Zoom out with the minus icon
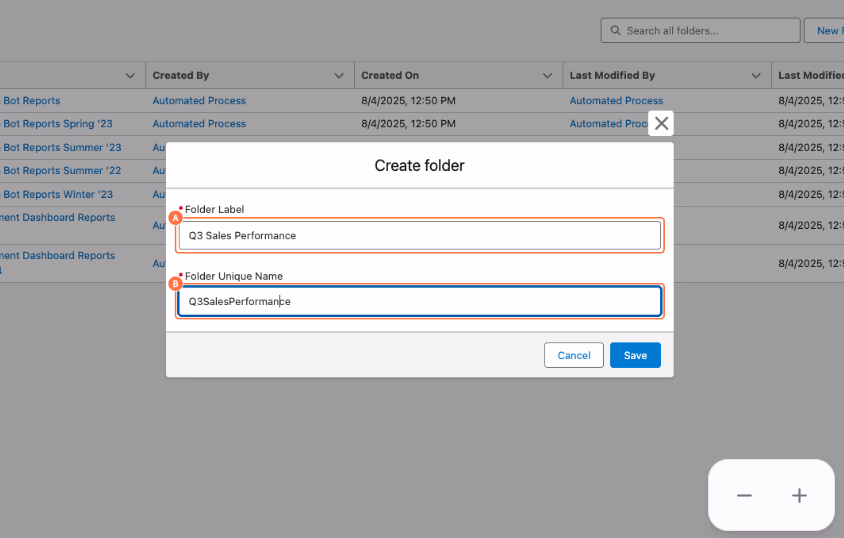The width and height of the screenshot is (844, 538). (x=744, y=495)
